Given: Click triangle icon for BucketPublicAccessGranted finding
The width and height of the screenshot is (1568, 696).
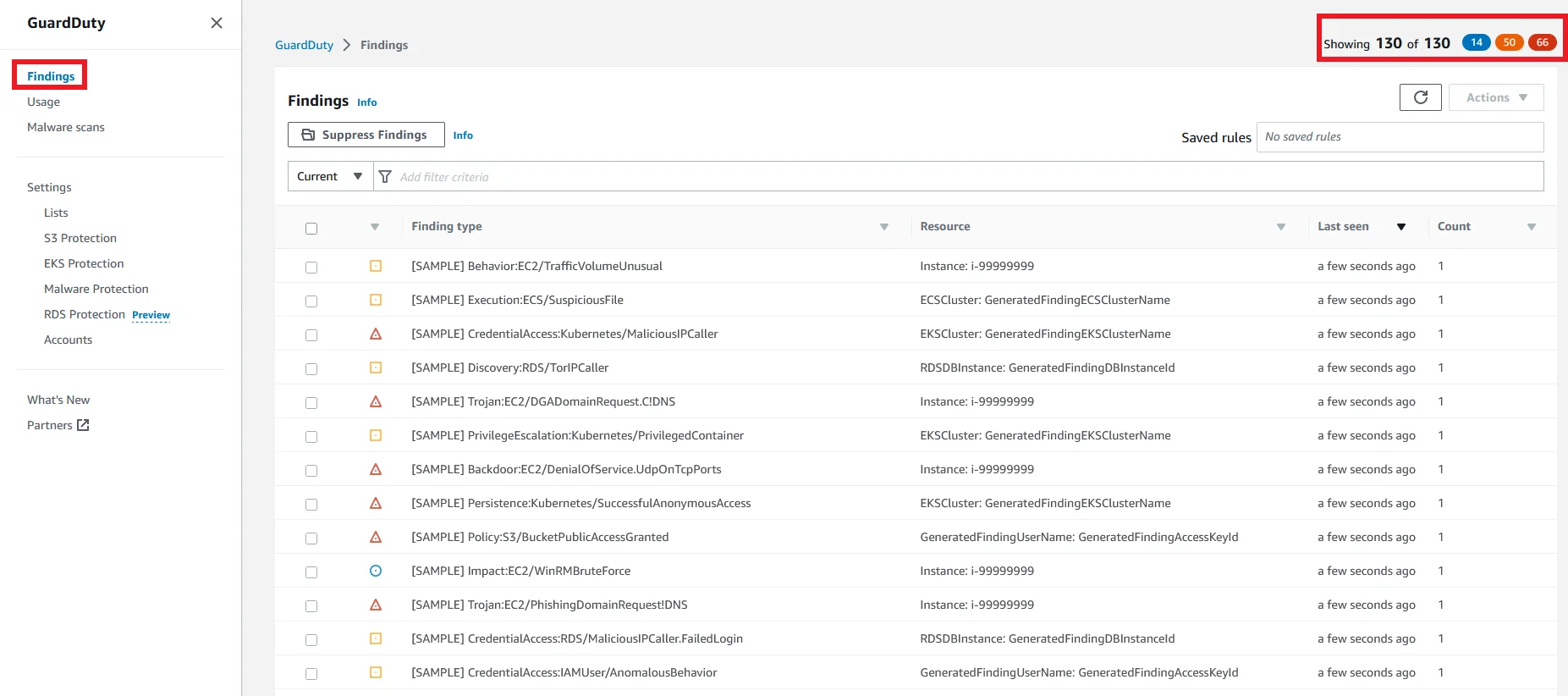Looking at the screenshot, I should pos(376,537).
